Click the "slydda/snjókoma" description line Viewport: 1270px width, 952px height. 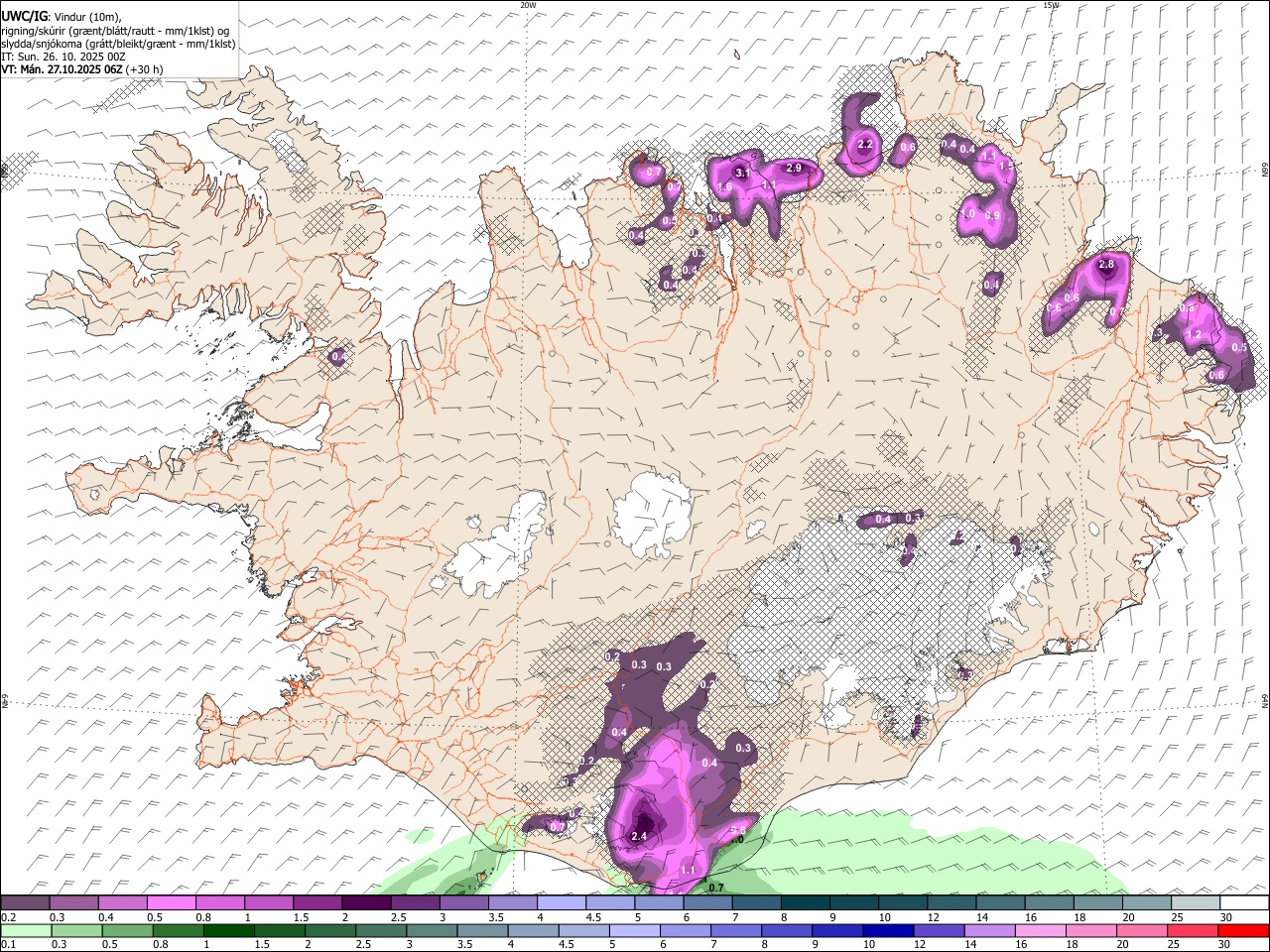click(x=118, y=44)
